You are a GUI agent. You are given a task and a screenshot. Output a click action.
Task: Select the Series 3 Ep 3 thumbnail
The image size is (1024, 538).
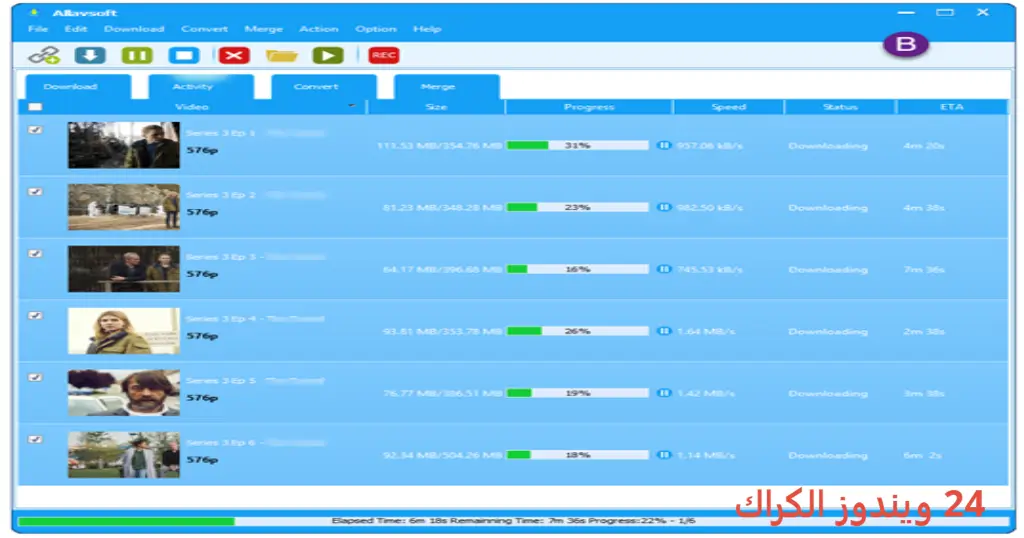pyautogui.click(x=123, y=269)
